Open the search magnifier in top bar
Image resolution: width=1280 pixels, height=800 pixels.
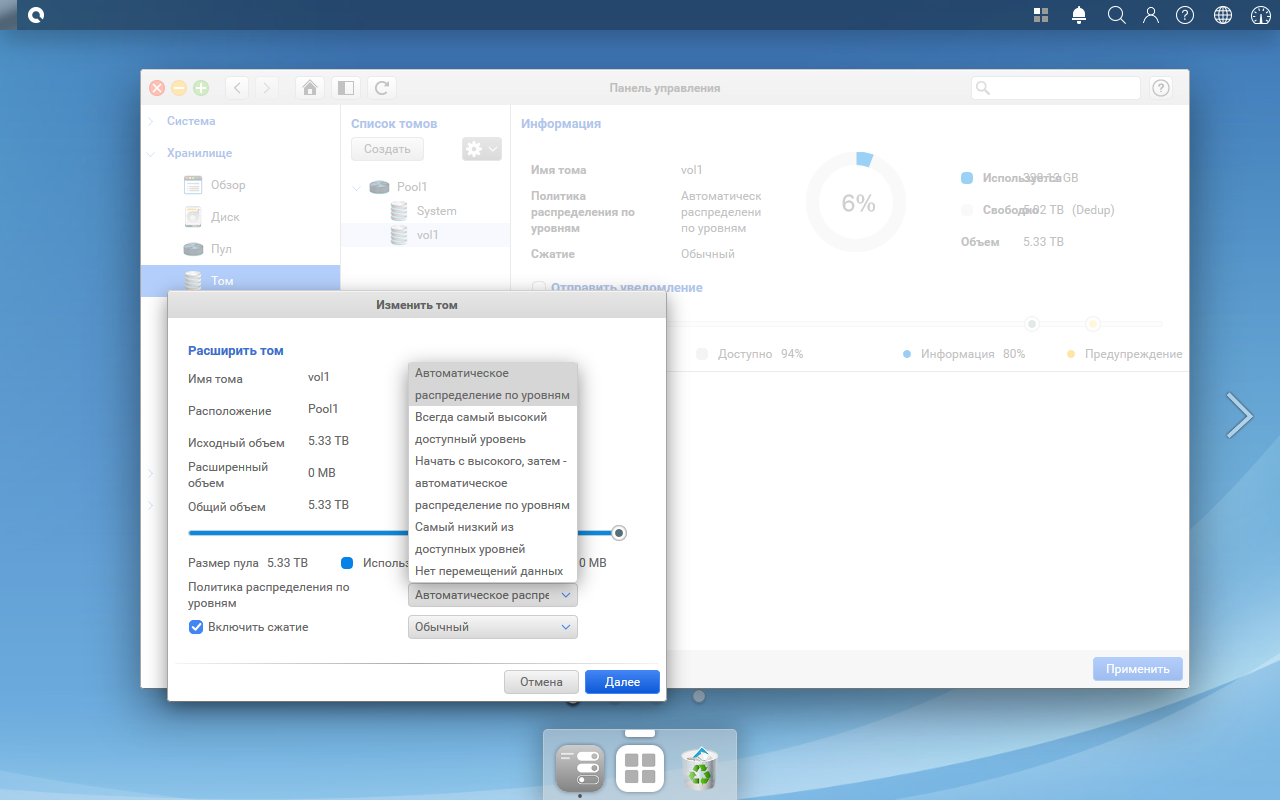(1117, 15)
